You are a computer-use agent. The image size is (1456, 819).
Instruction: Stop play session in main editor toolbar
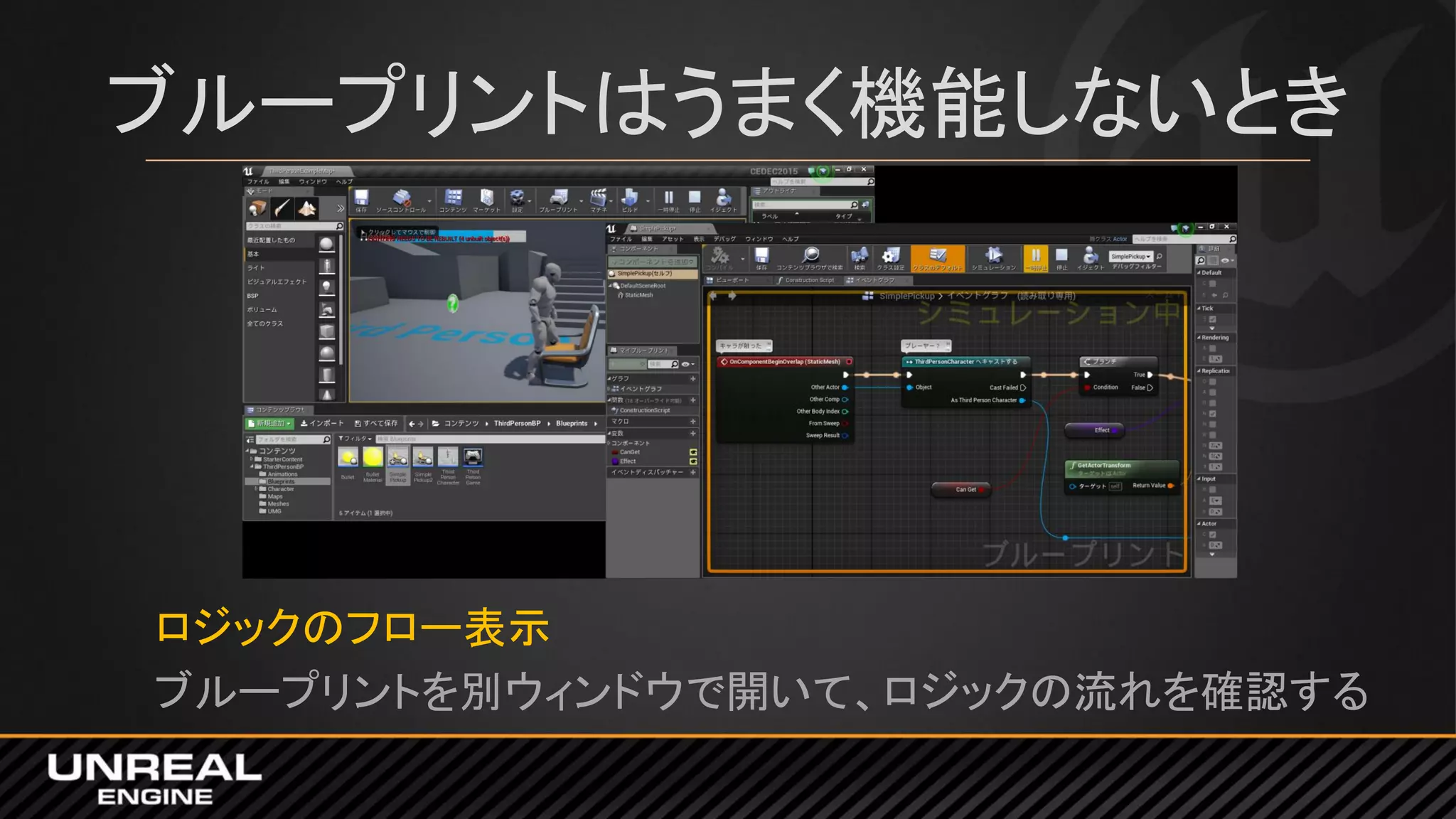695,200
